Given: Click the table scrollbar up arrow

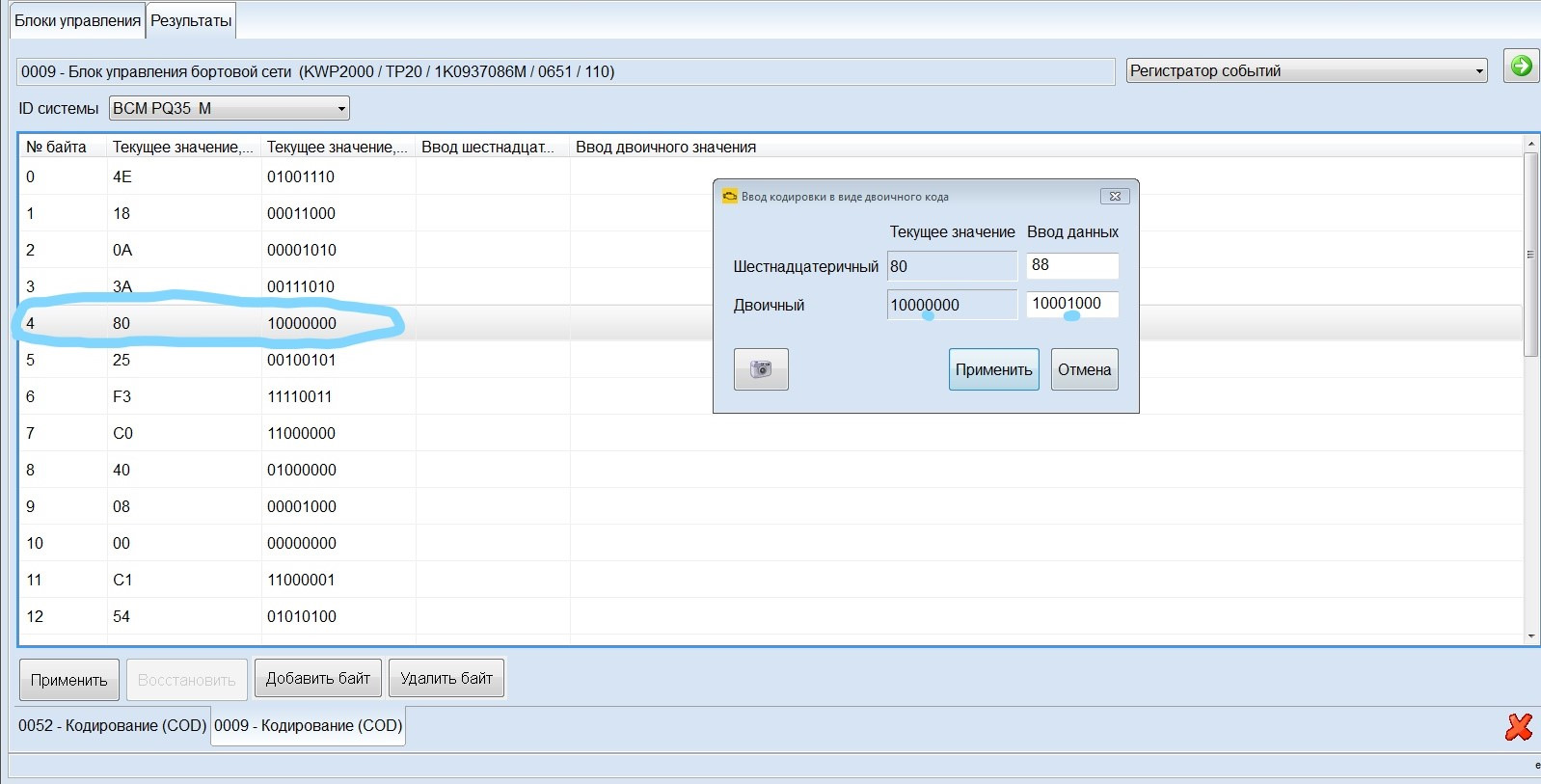Looking at the screenshot, I should 1530,144.
